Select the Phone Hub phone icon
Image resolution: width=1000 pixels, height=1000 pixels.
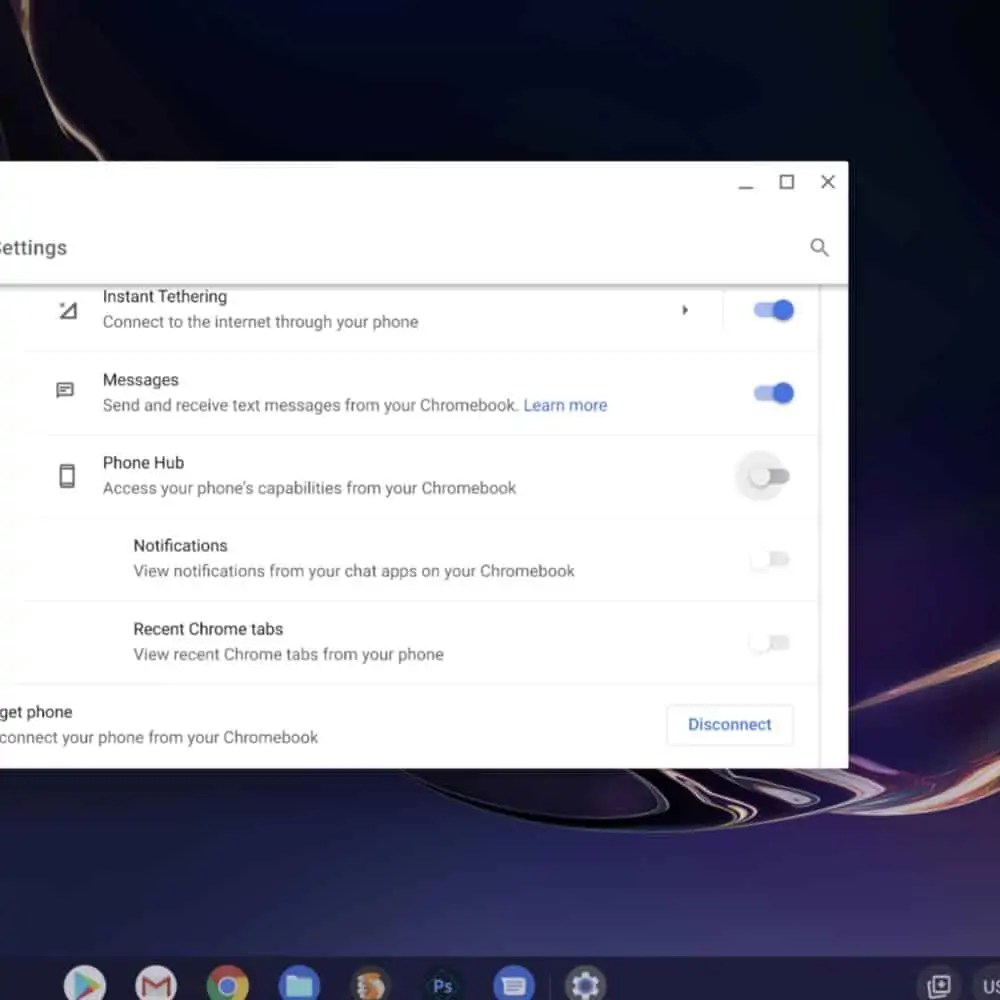66,475
